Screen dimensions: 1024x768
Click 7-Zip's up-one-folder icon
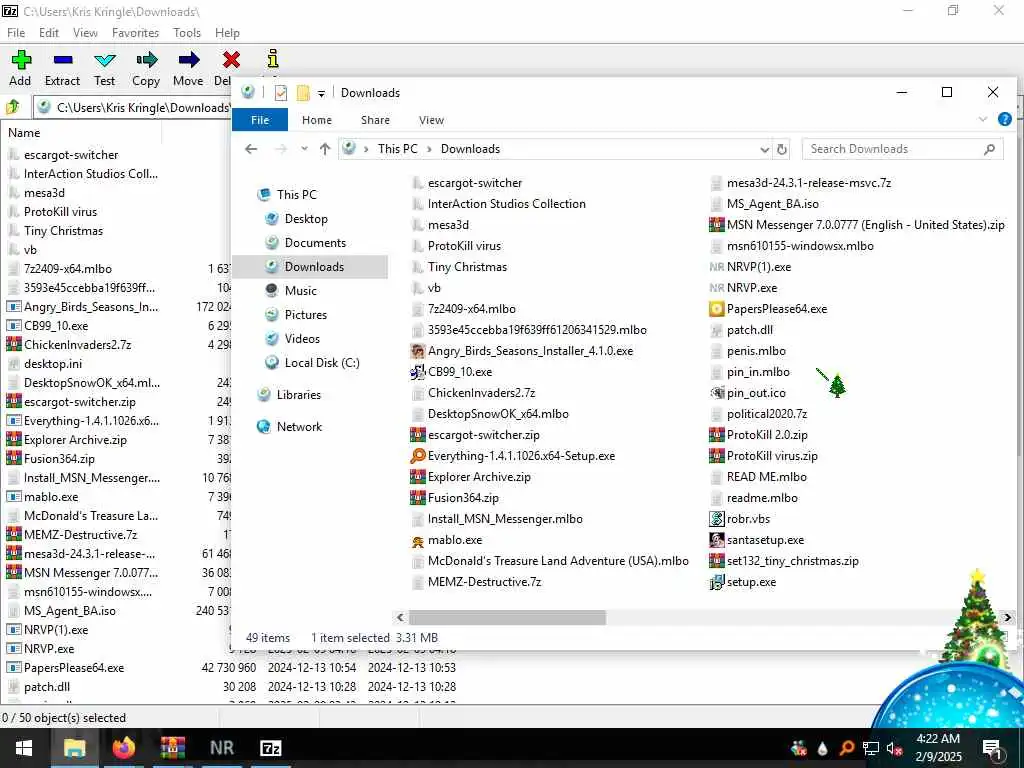coord(13,106)
